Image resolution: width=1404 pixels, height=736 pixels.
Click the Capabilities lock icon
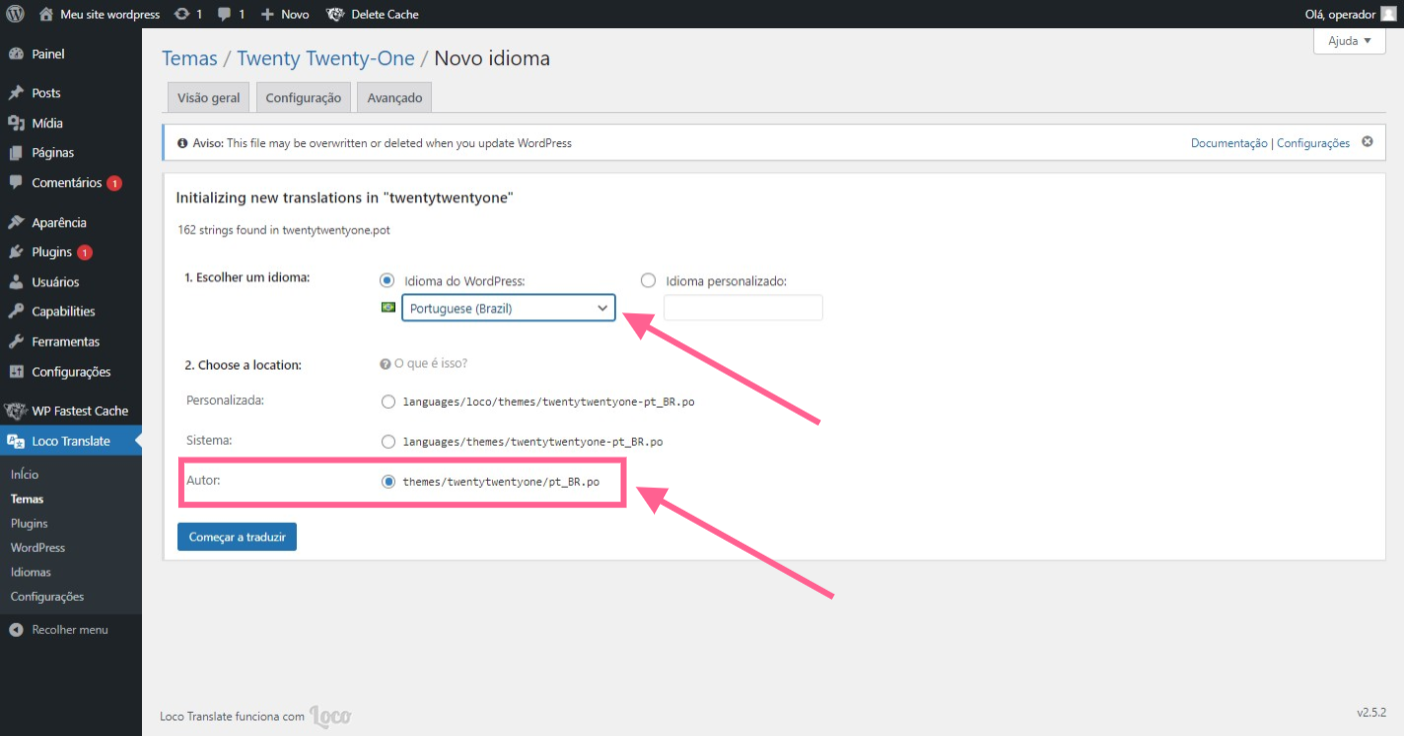click(x=16, y=312)
